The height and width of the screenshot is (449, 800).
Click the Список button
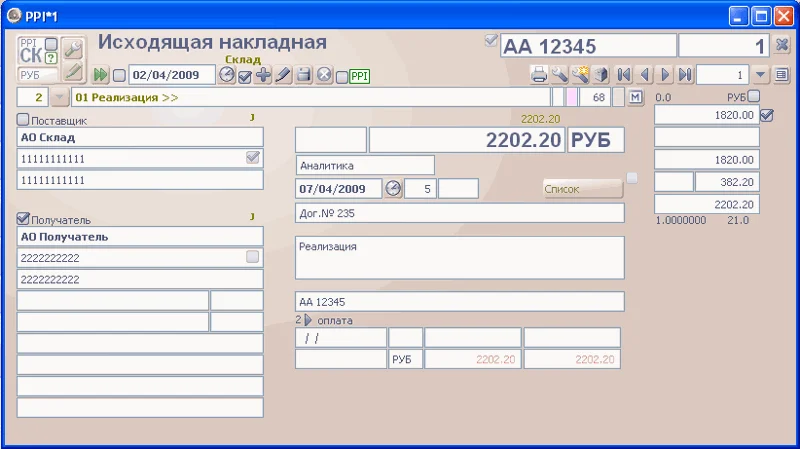coord(583,189)
